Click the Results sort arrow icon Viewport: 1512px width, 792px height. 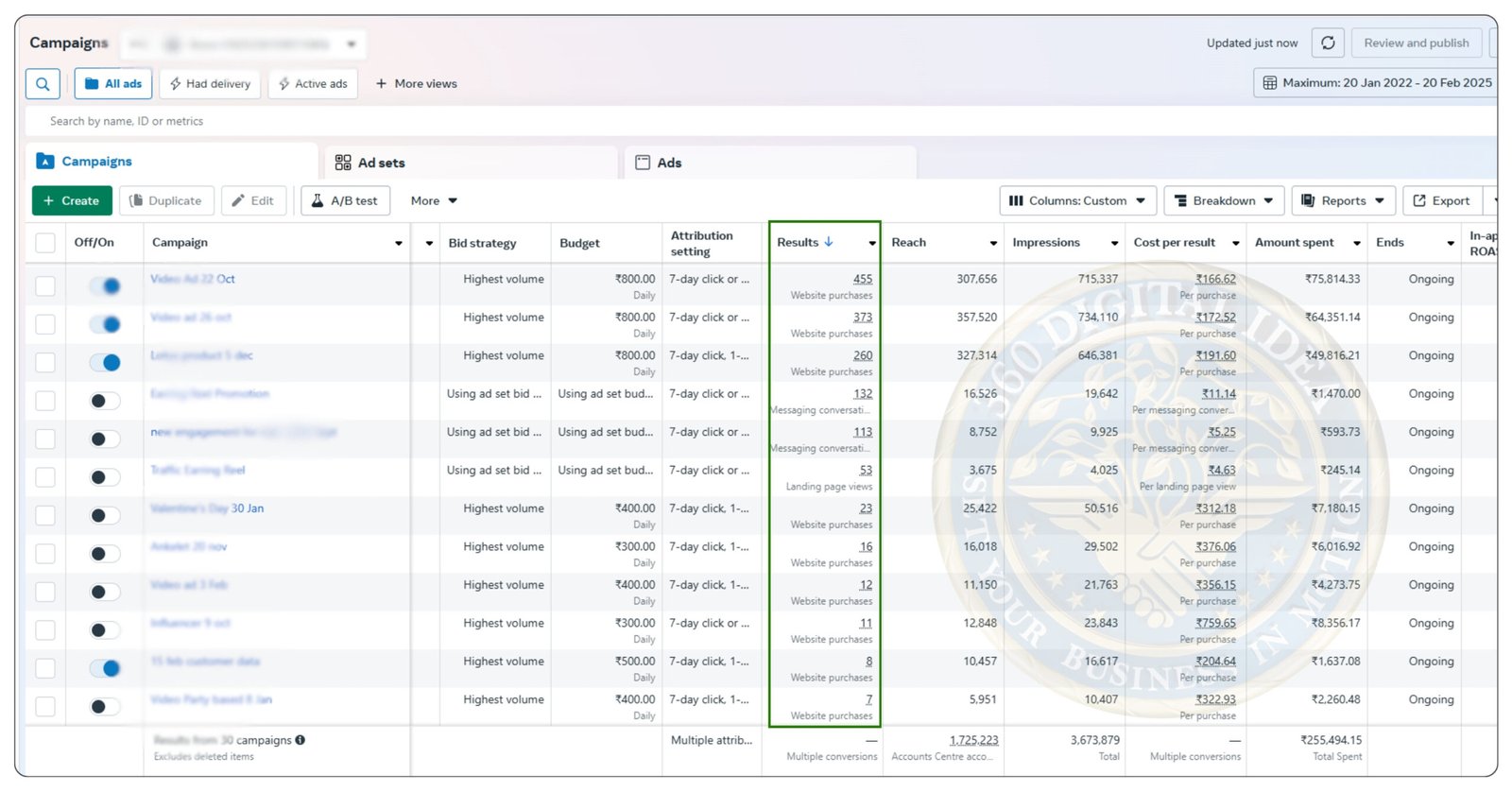point(829,242)
